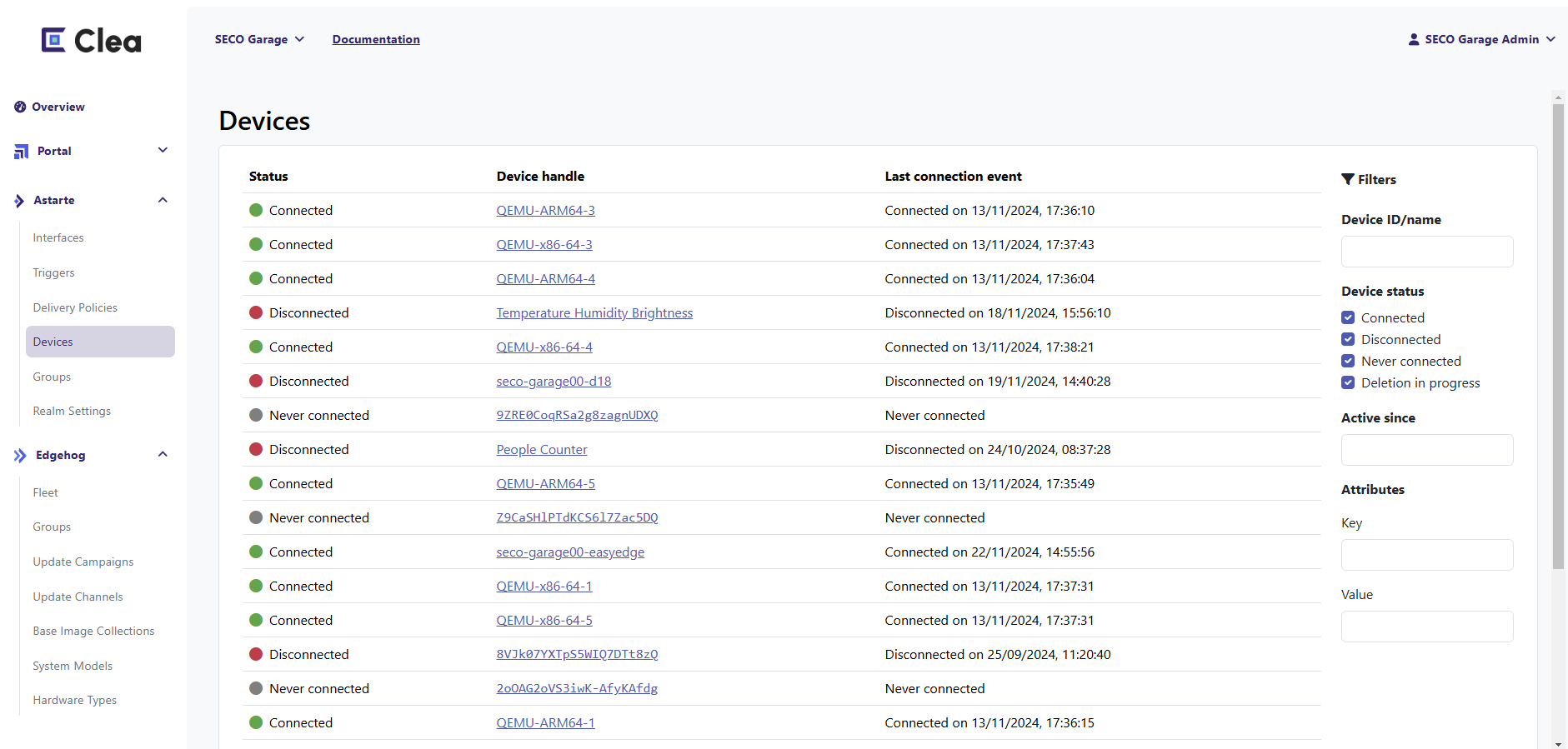The image size is (1568, 749).
Task: Click the Clea logo icon
Action: pos(54,40)
